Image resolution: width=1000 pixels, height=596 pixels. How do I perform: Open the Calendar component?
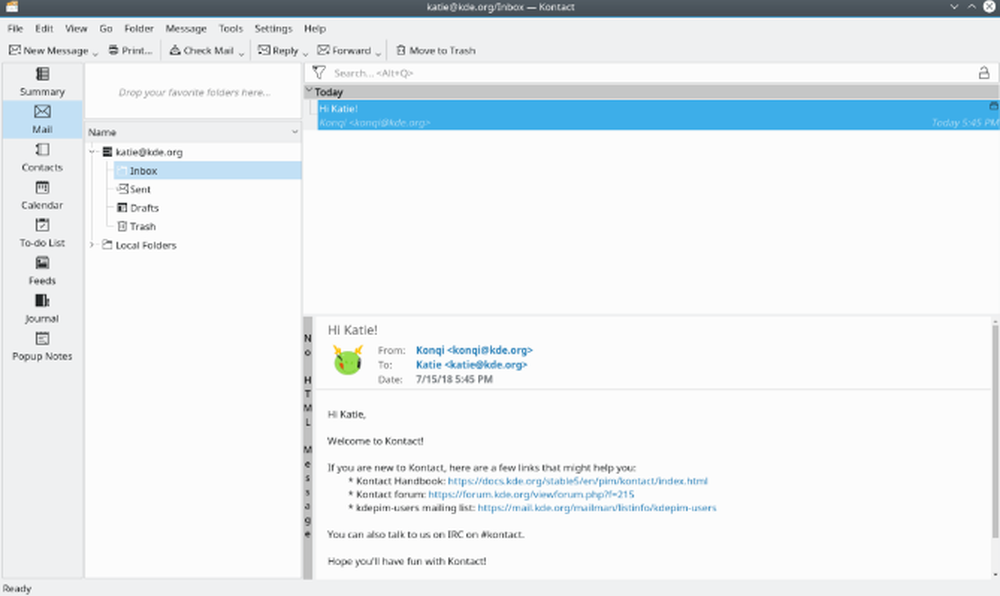pos(42,195)
